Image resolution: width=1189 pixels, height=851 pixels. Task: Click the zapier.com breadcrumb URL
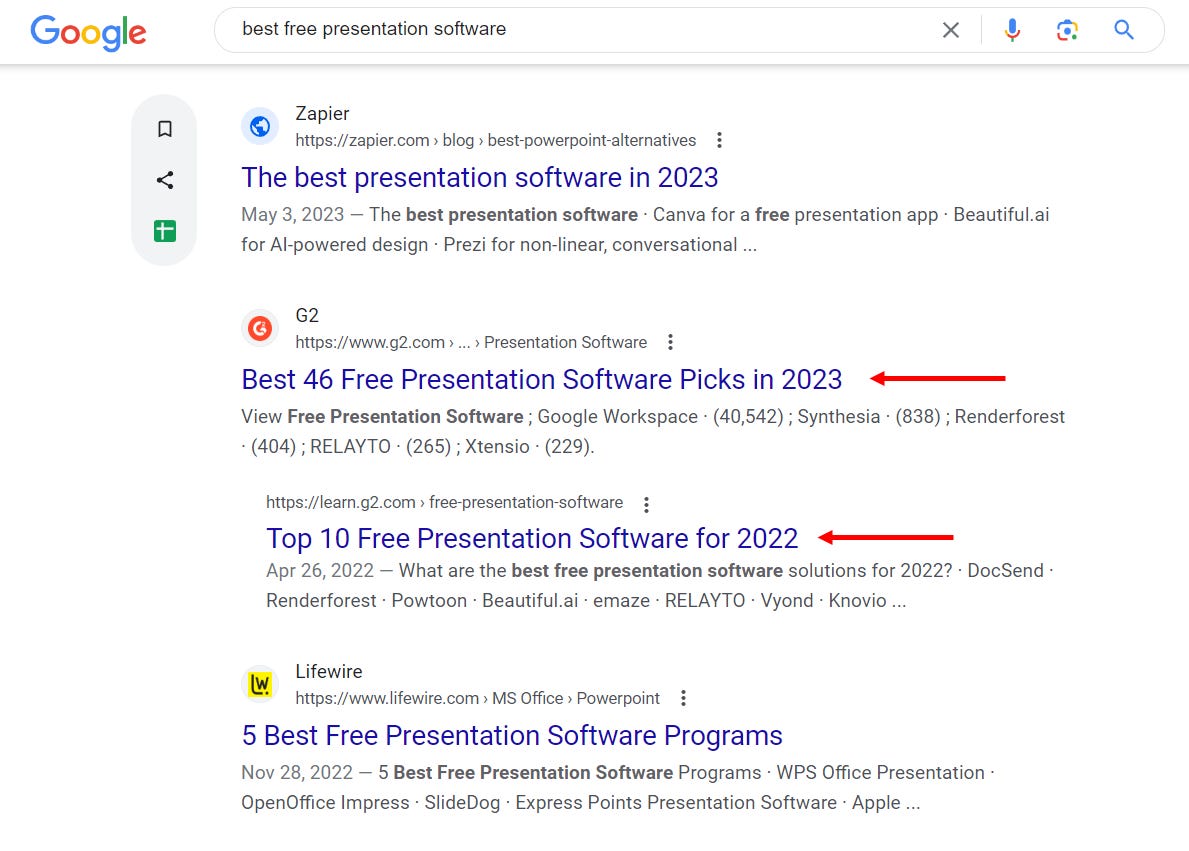(495, 140)
